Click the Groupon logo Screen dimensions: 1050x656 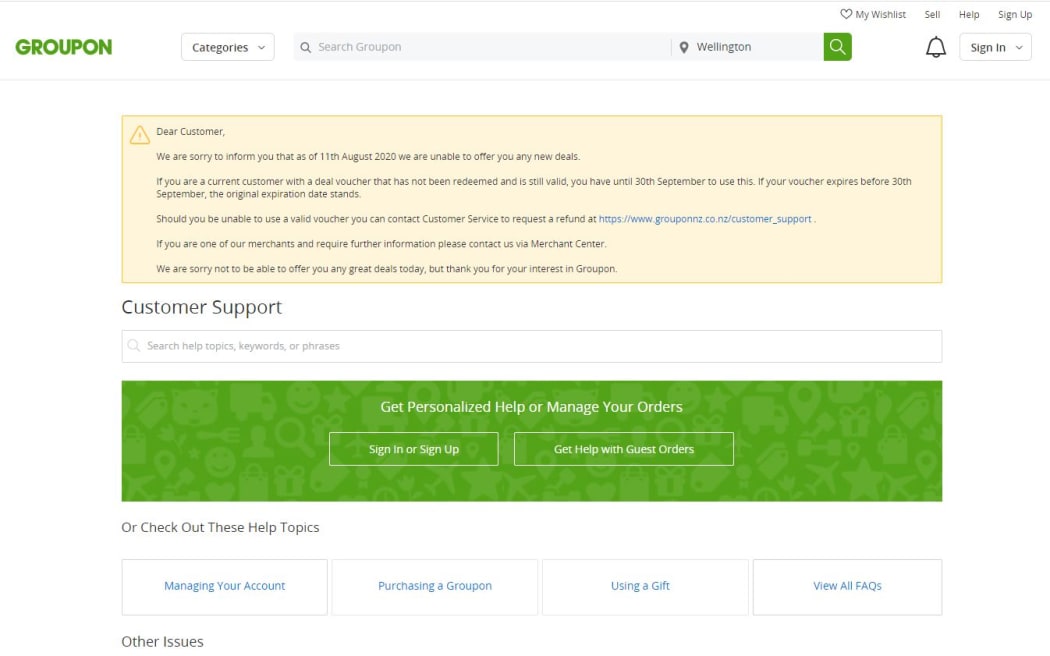64,47
